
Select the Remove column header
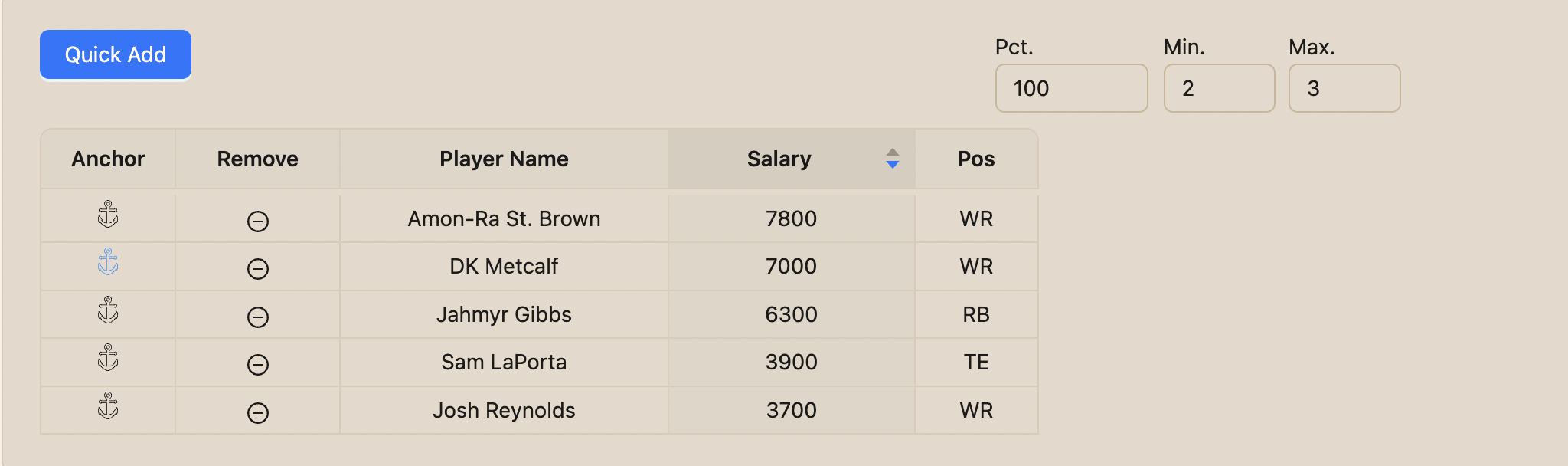coord(258,159)
